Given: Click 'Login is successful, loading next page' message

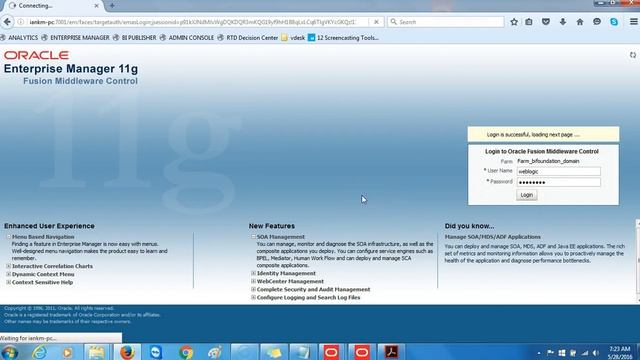Looking at the screenshot, I should (533, 135).
